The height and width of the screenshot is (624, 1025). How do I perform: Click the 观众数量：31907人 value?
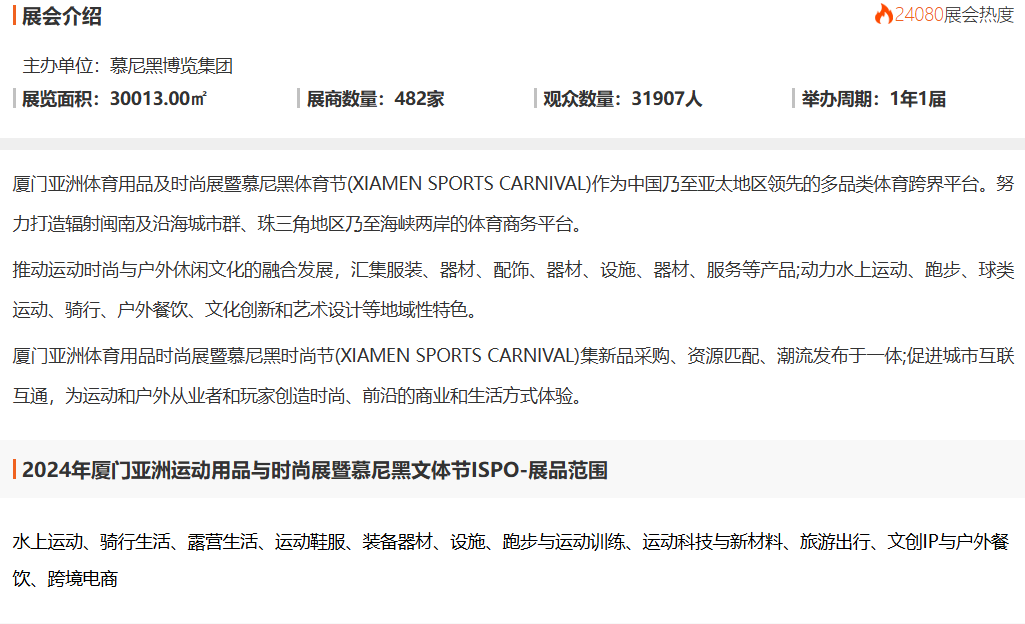coord(622,99)
